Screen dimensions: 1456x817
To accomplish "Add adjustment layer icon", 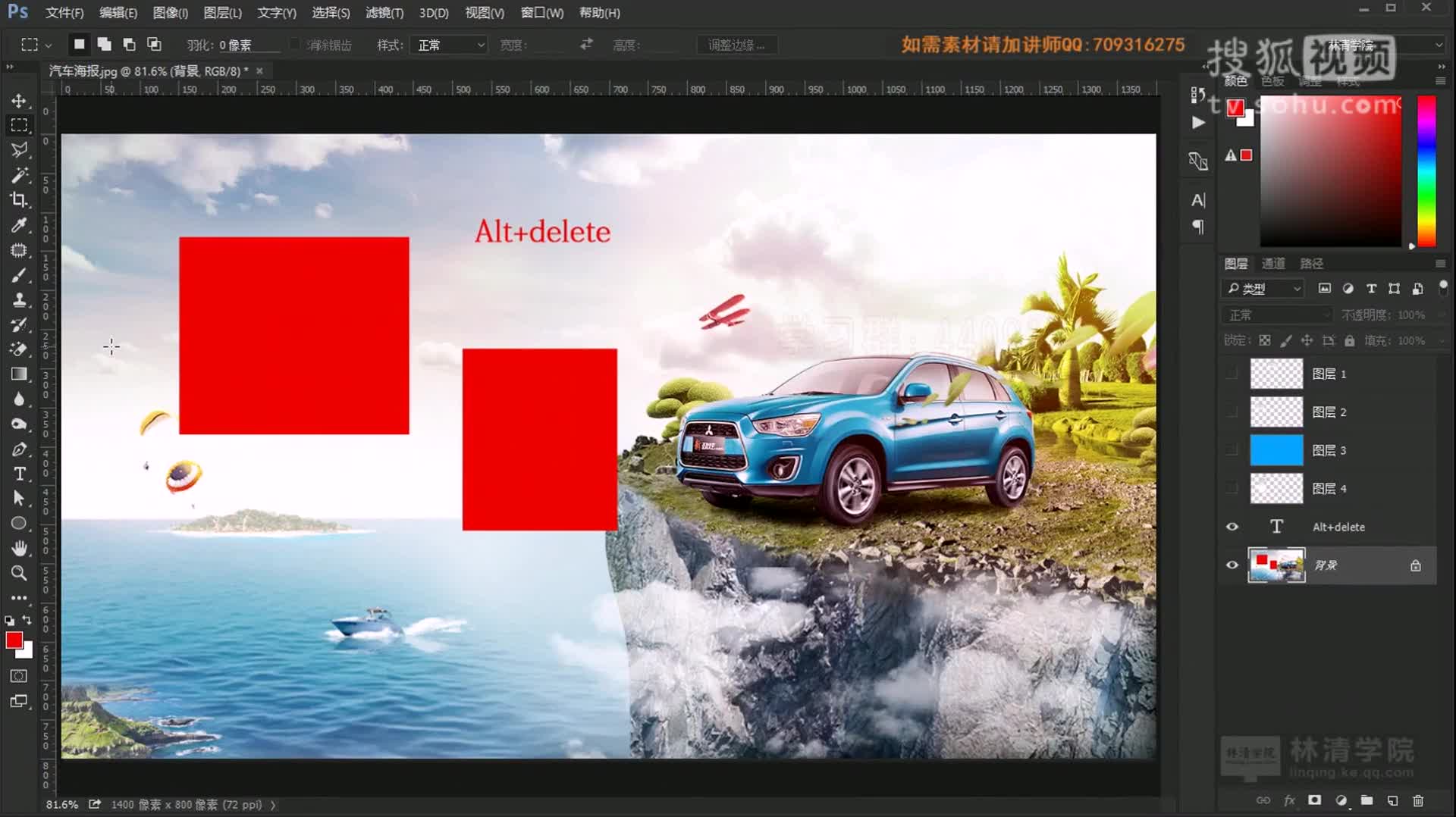I will 1341,800.
